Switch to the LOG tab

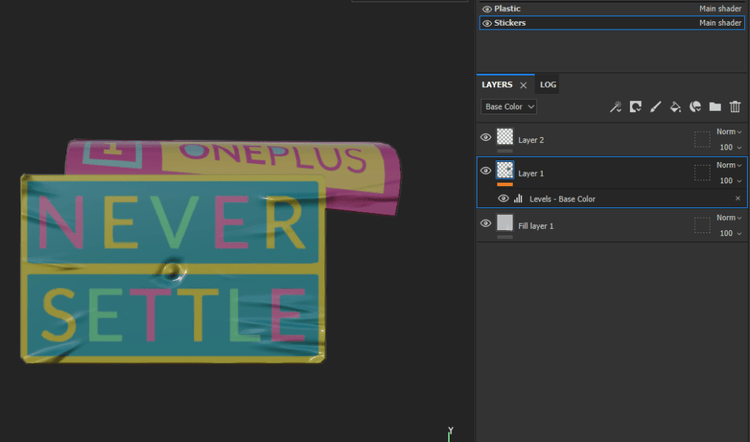(548, 85)
